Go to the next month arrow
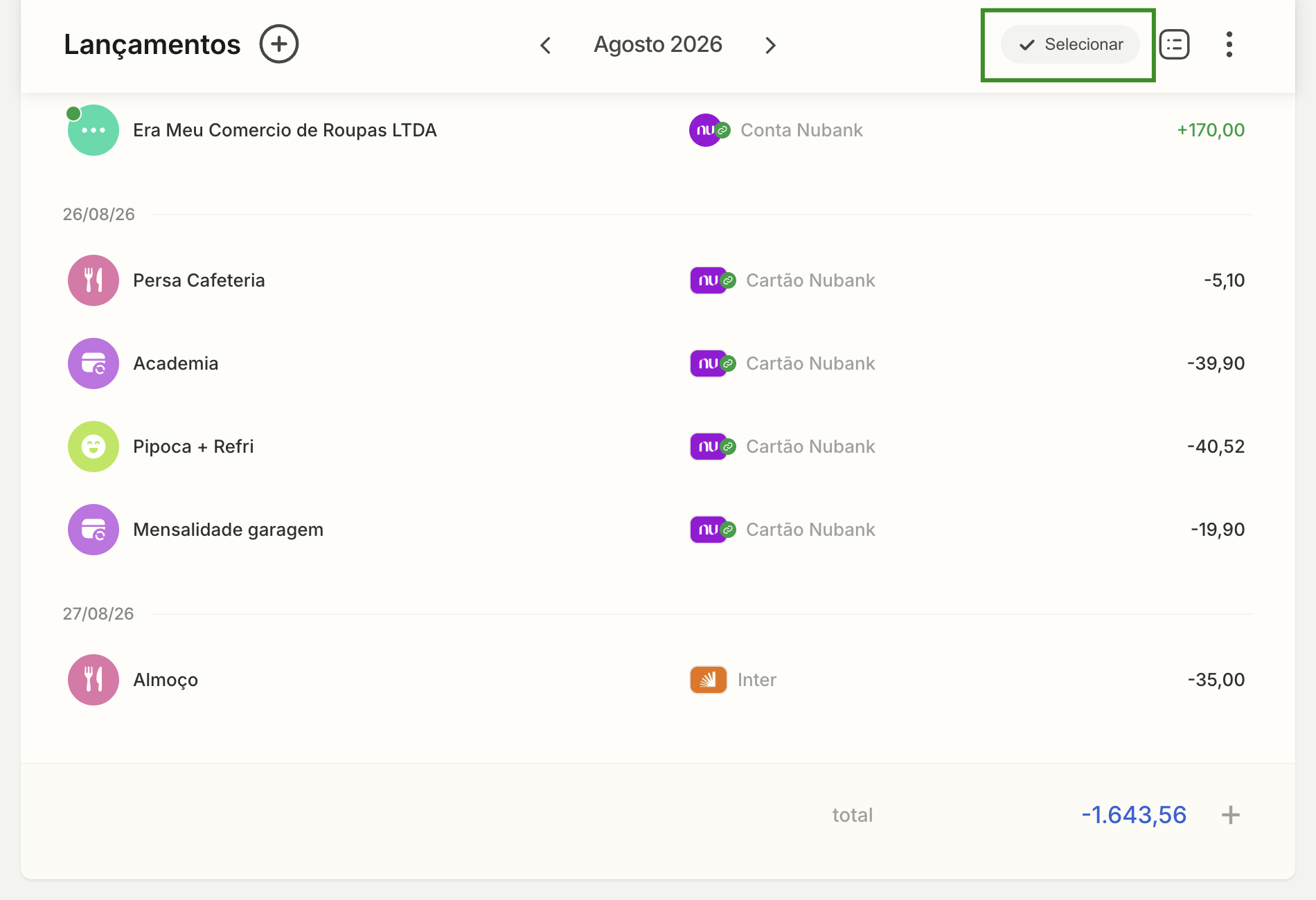 [770, 46]
